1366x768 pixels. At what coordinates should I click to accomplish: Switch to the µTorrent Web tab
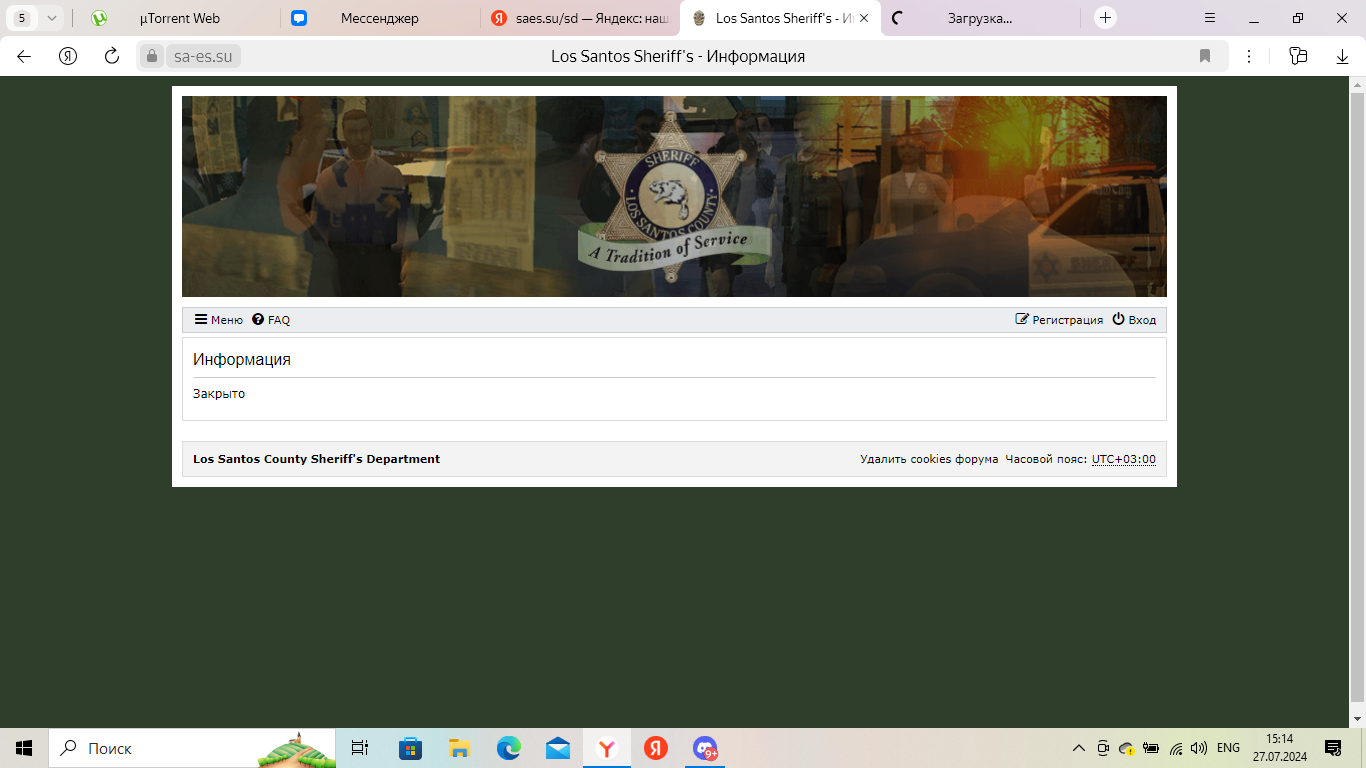[x=178, y=18]
